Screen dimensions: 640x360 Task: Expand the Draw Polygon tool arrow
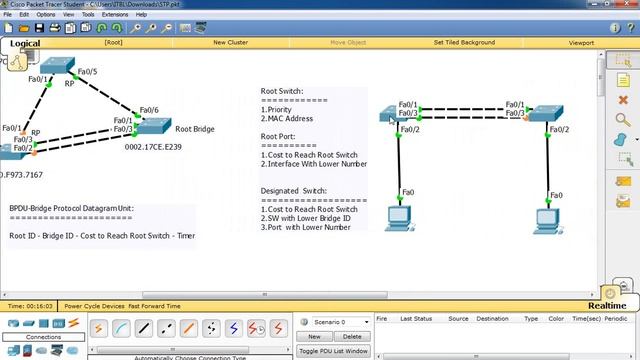point(637,140)
